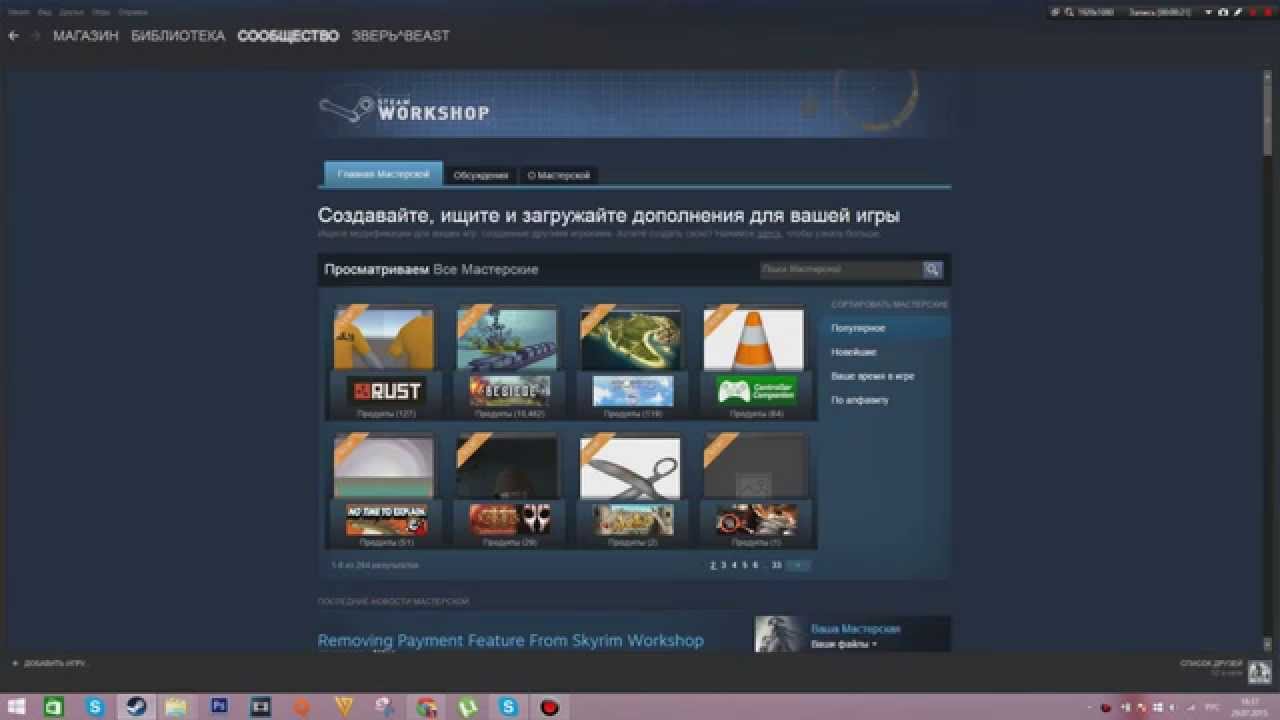This screenshot has height=720, width=1280.
Task: Open the scissors preview image
Action: (631, 468)
